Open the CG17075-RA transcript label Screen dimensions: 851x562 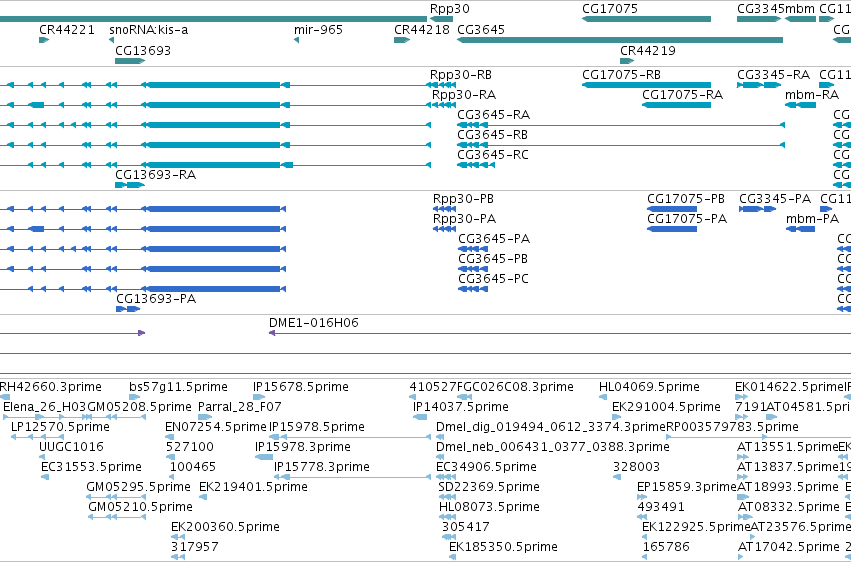(x=682, y=95)
